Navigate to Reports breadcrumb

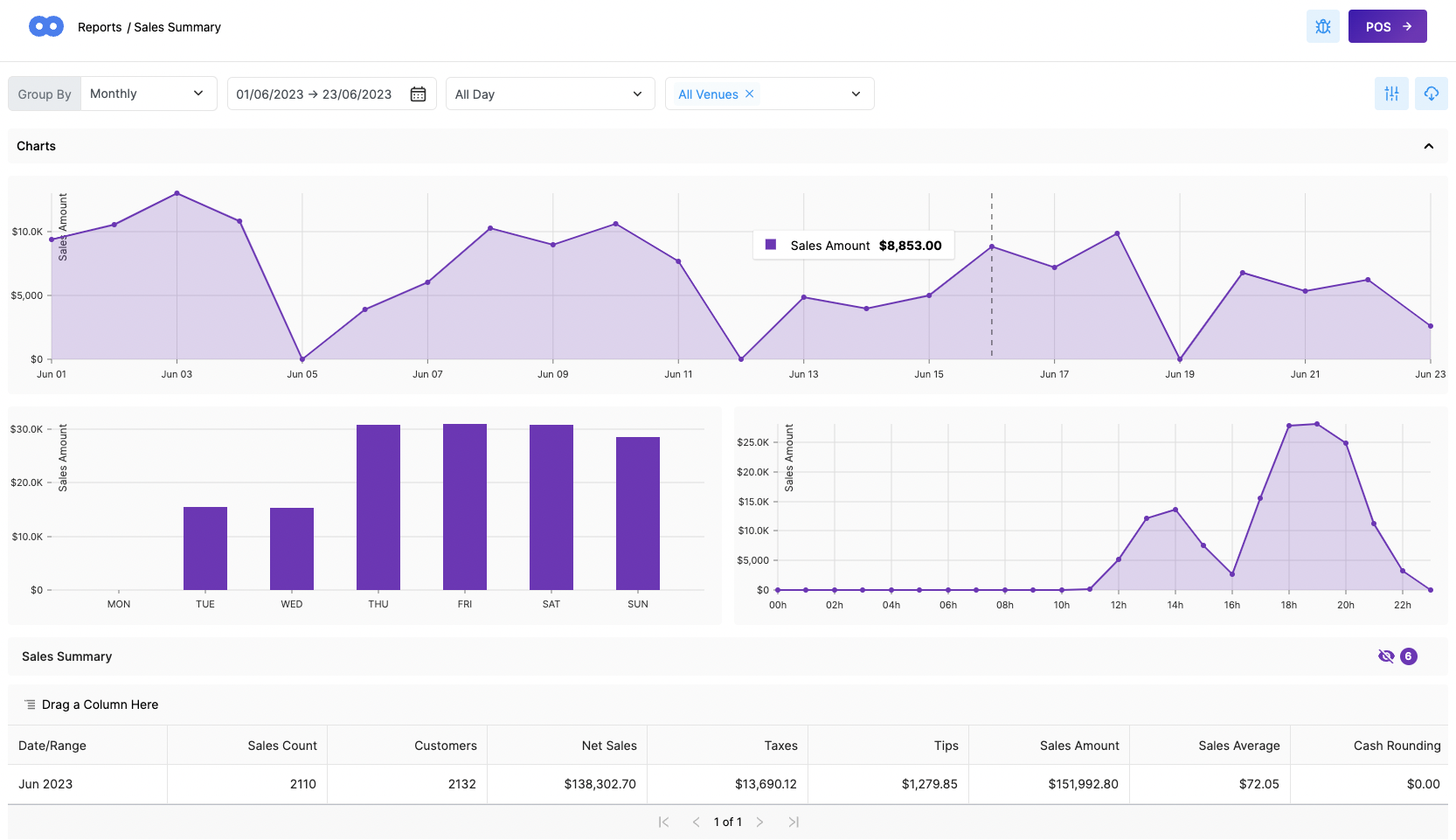(x=100, y=27)
